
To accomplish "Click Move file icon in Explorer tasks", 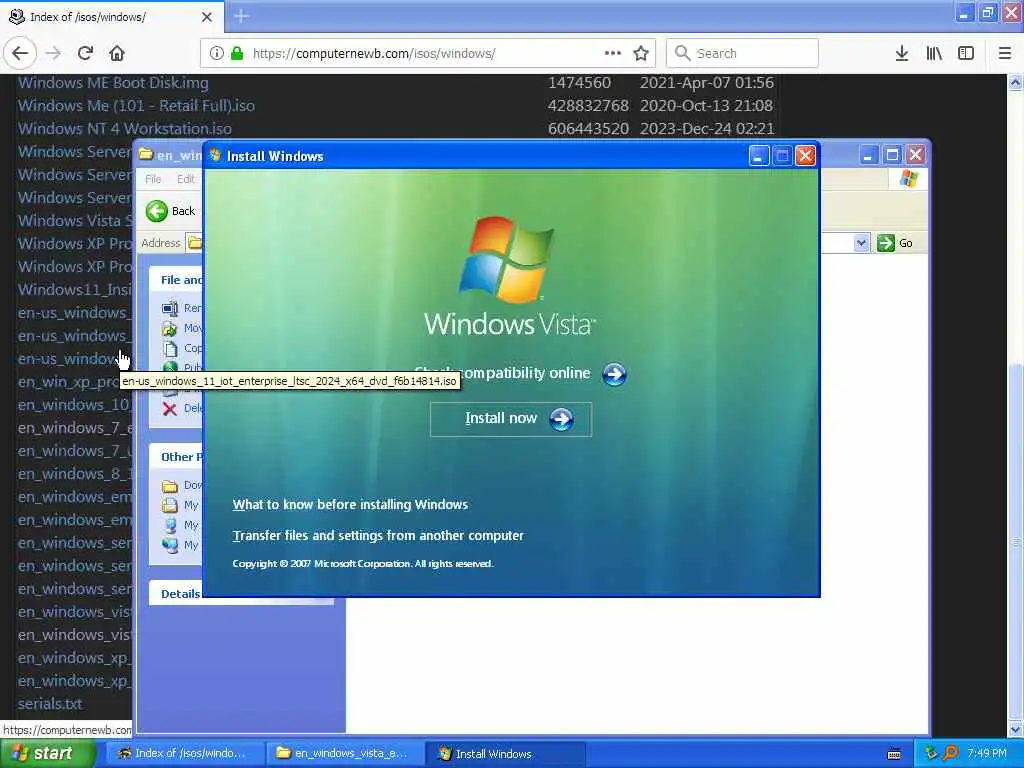I will click(x=170, y=328).
